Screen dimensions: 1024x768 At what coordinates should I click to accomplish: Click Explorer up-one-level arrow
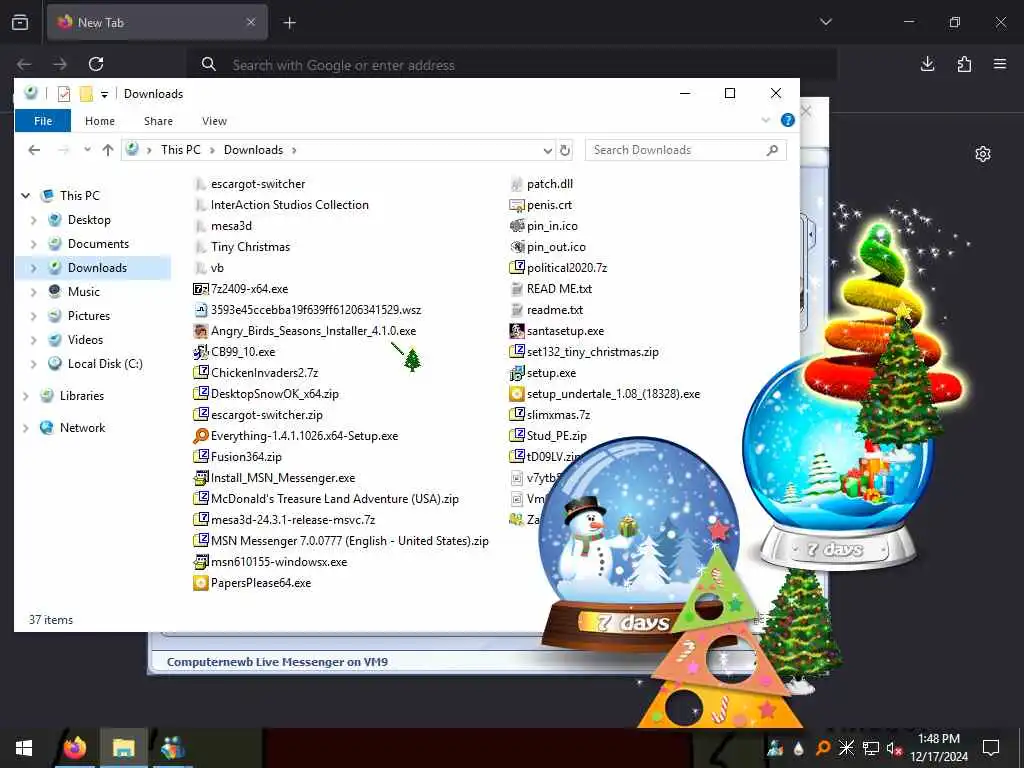pos(108,150)
